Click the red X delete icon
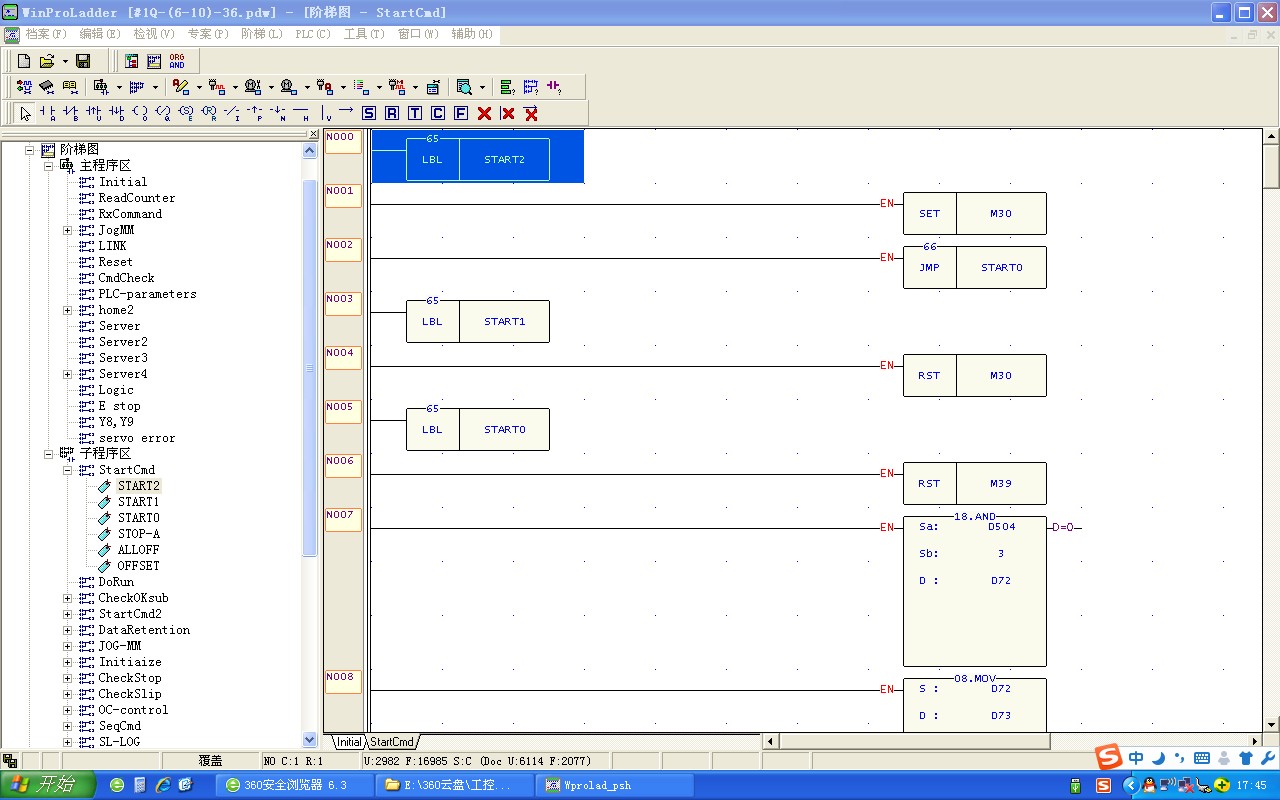 tap(484, 113)
